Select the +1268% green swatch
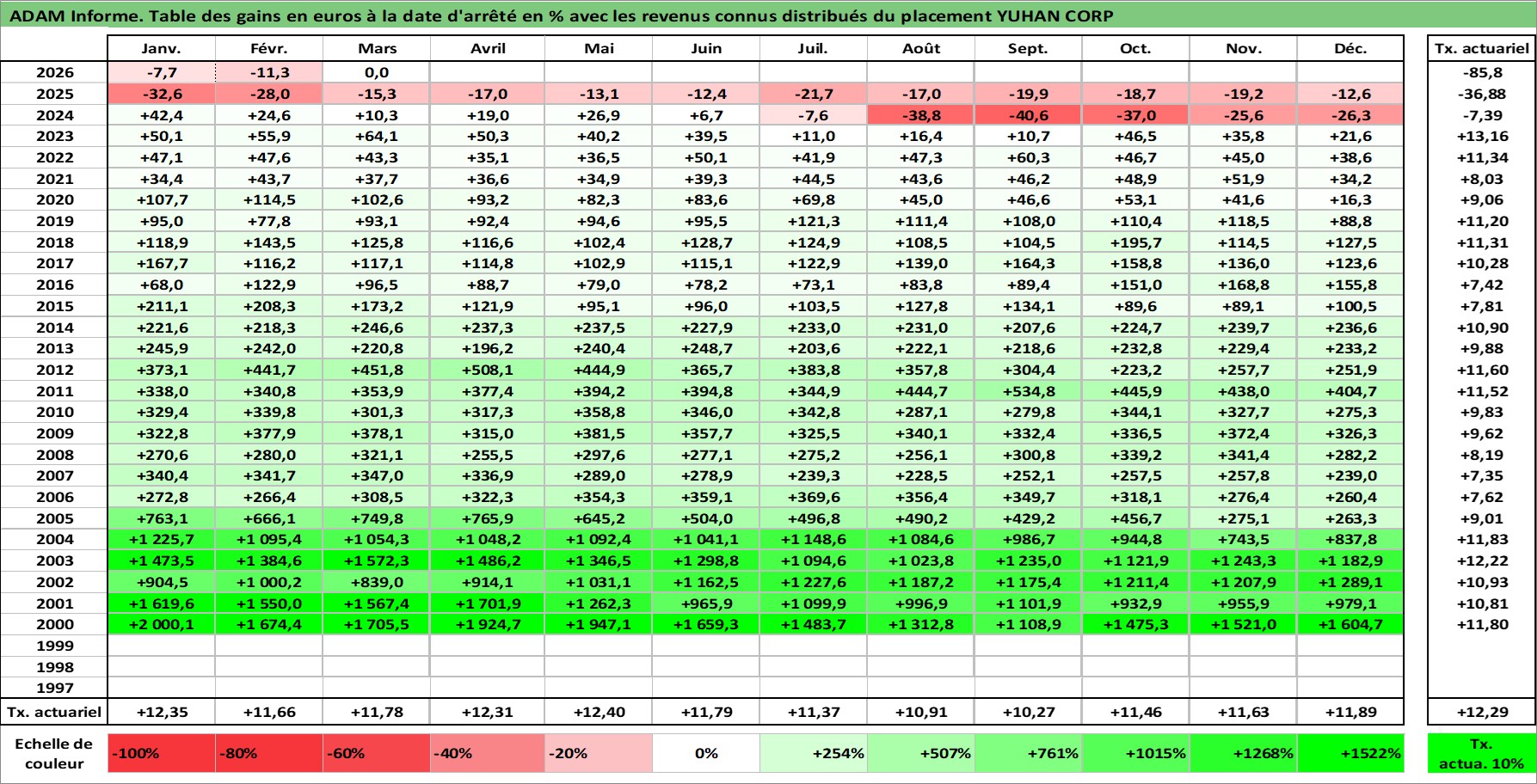This screenshot has height=784, width=1537. pyautogui.click(x=1244, y=753)
